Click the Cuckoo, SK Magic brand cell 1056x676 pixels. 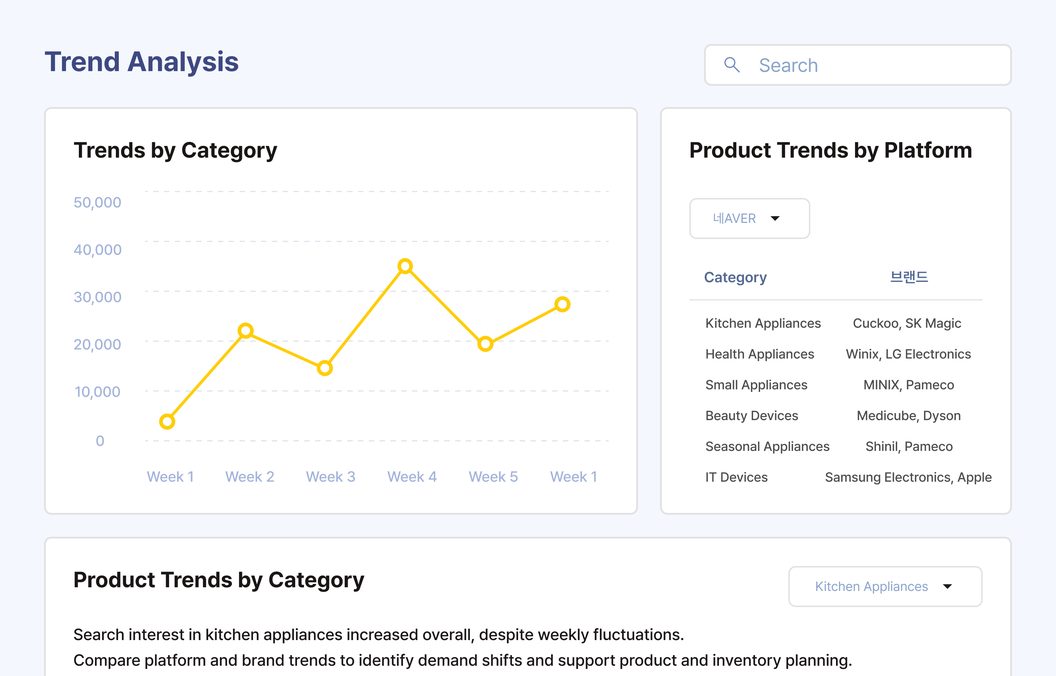906,323
